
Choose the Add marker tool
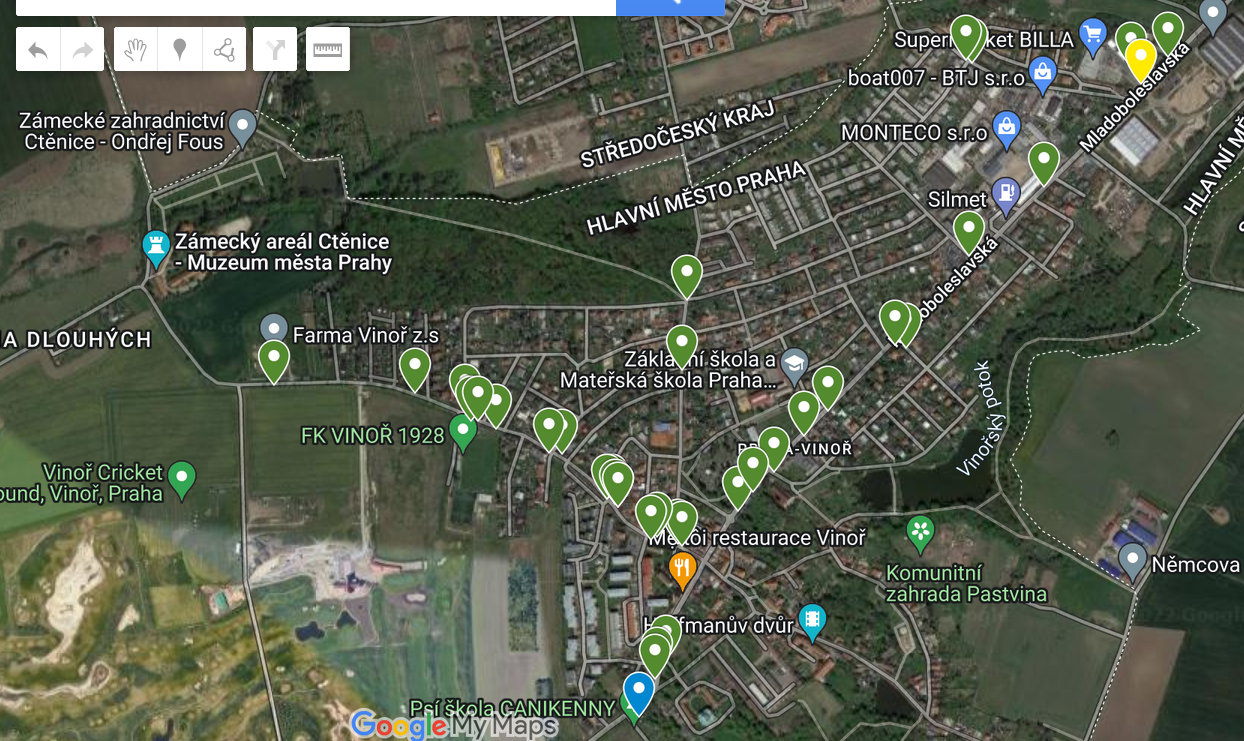[x=180, y=49]
